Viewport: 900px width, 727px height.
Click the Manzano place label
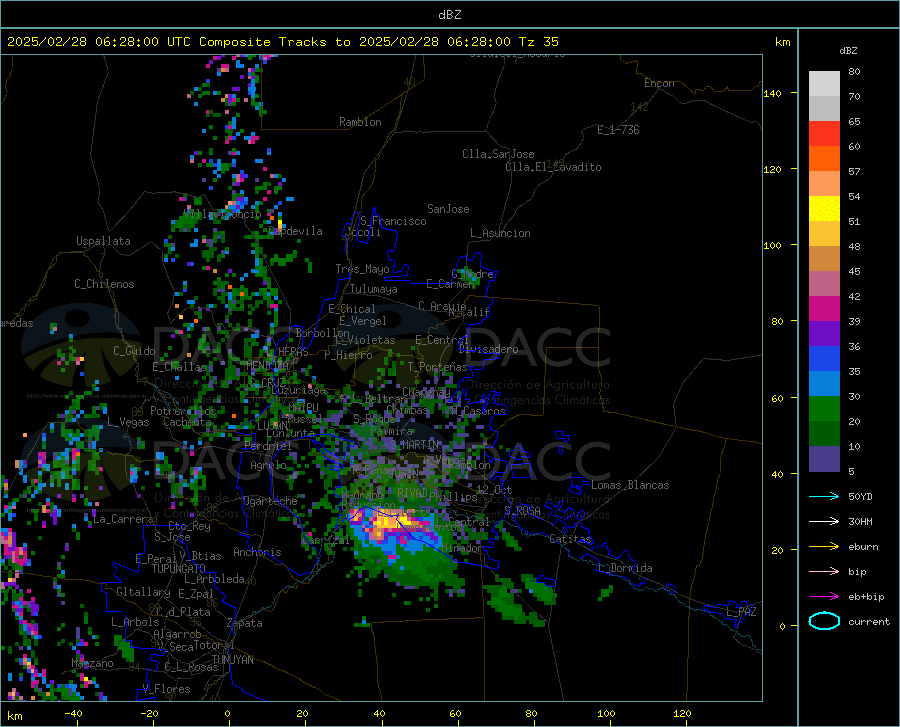click(x=92, y=663)
